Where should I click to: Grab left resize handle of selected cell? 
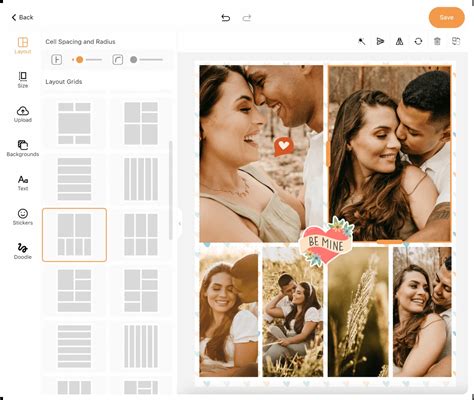(328, 154)
